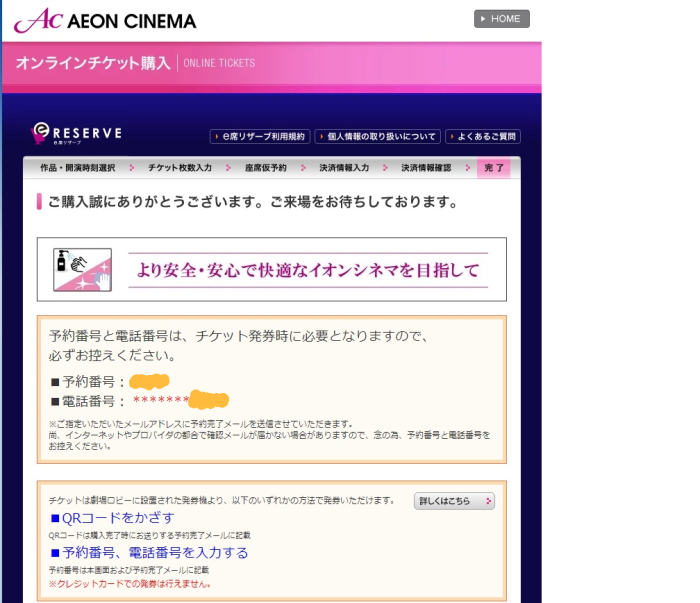Select the チケット枚数入力 step
Viewport: 700px width, 603px height.
(x=179, y=168)
